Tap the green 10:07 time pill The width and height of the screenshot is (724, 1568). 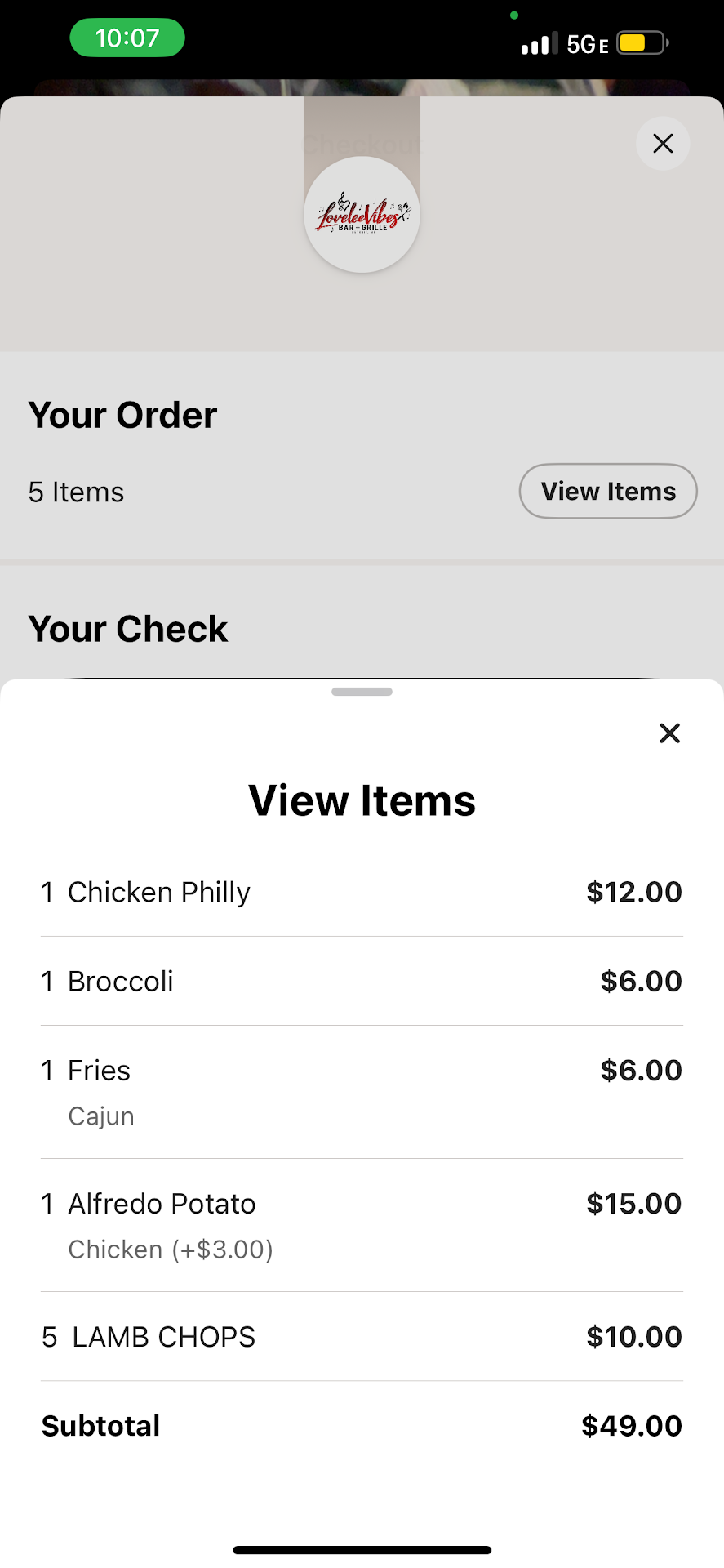pos(127,38)
